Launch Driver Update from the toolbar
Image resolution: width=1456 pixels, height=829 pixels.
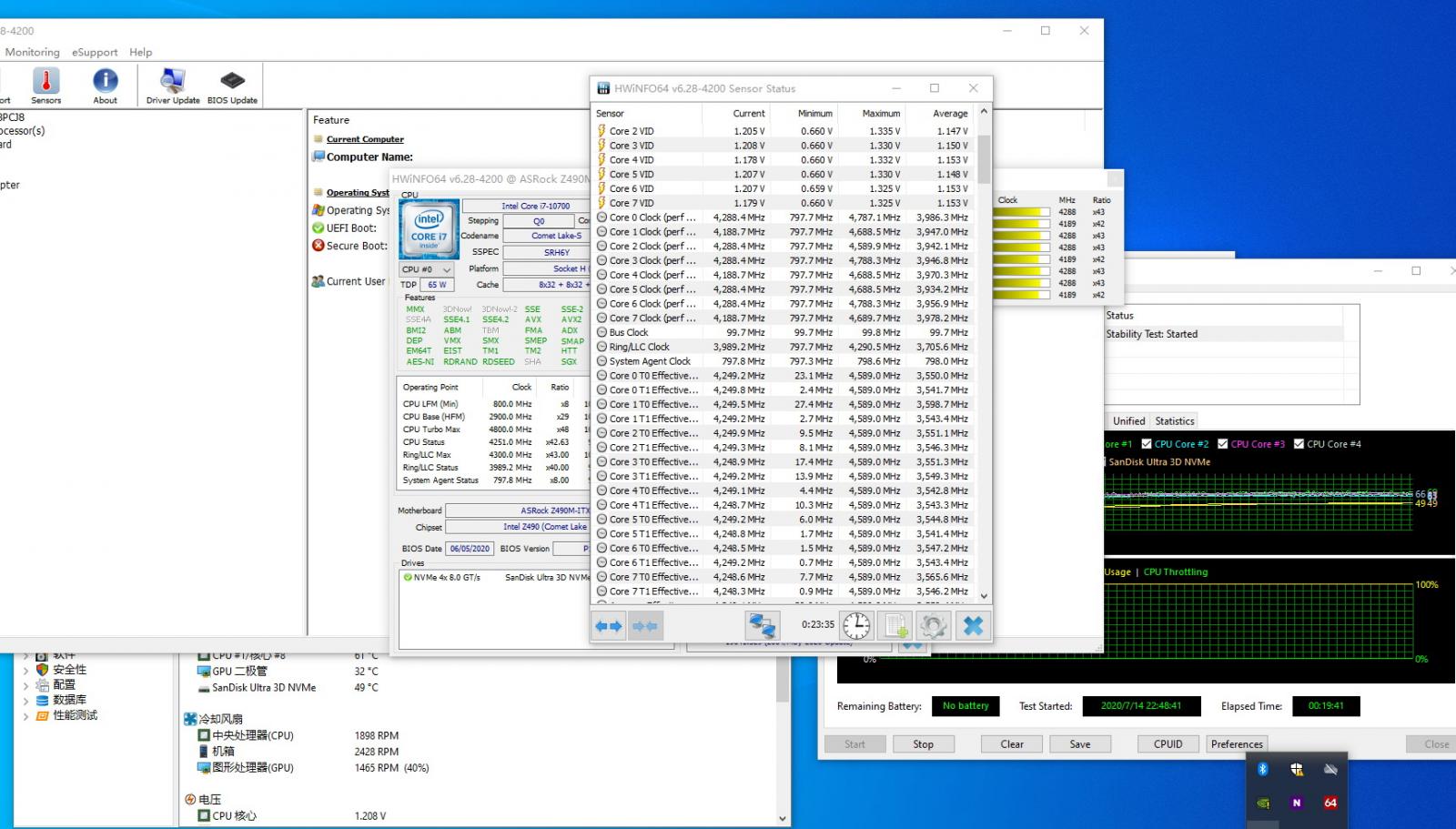(173, 86)
